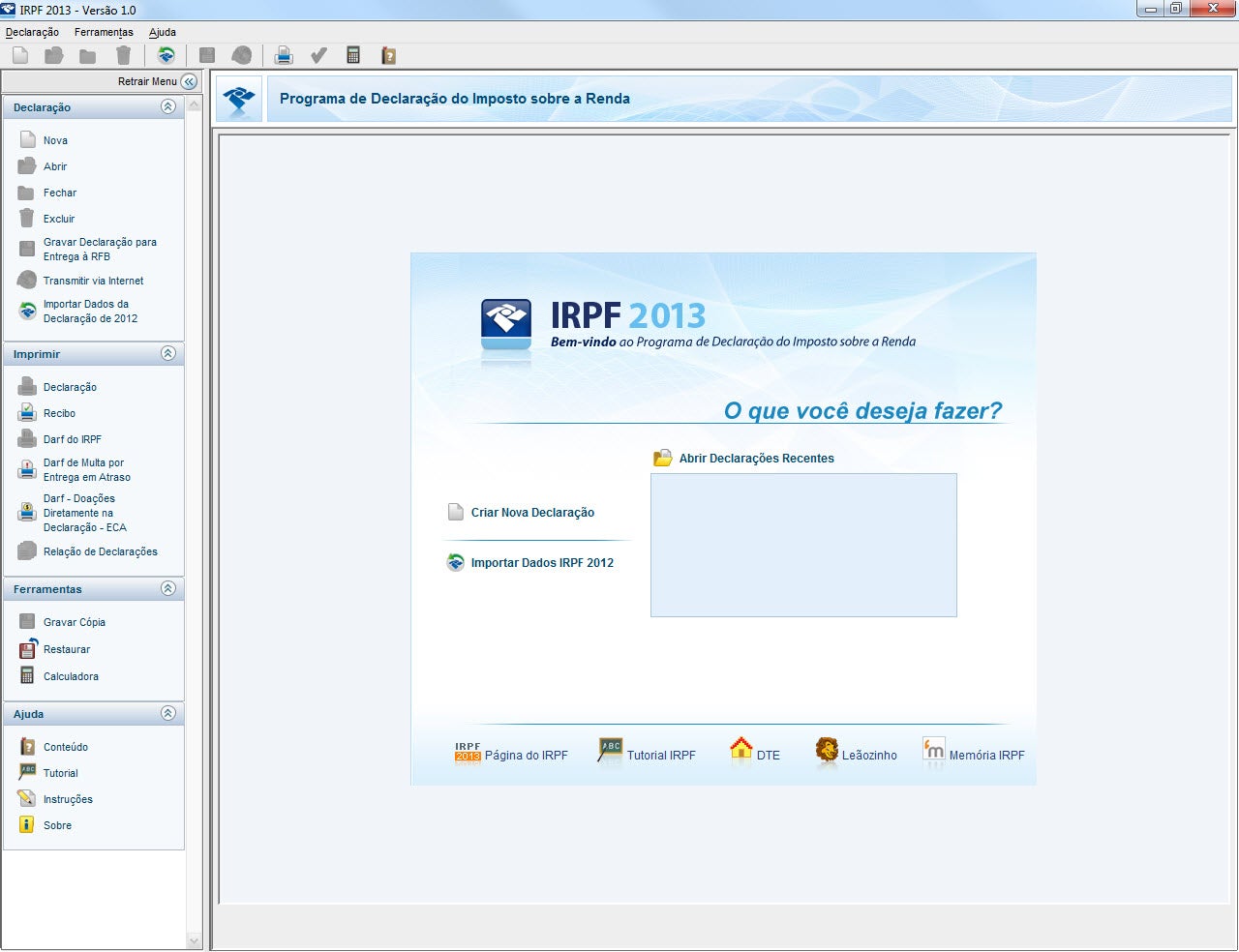
Task: Click the Transmitir via Internet globe toolbar icon
Action: click(x=241, y=55)
